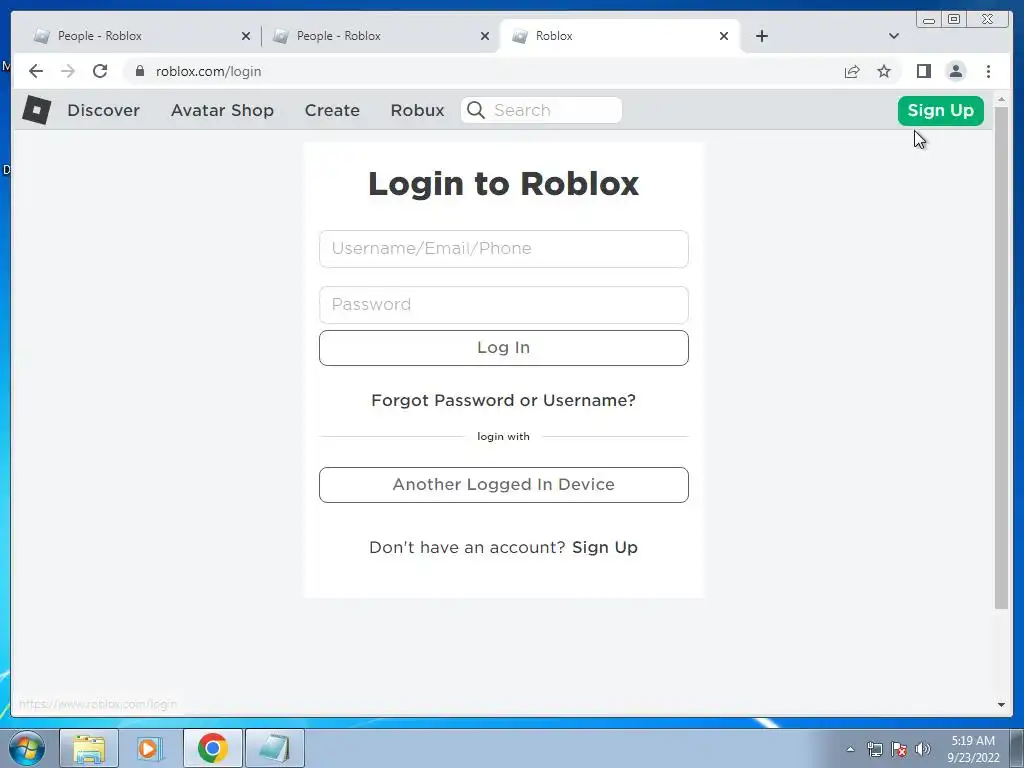Click Another Logged In Device button
Viewport: 1024px width, 768px height.
pyautogui.click(x=504, y=485)
